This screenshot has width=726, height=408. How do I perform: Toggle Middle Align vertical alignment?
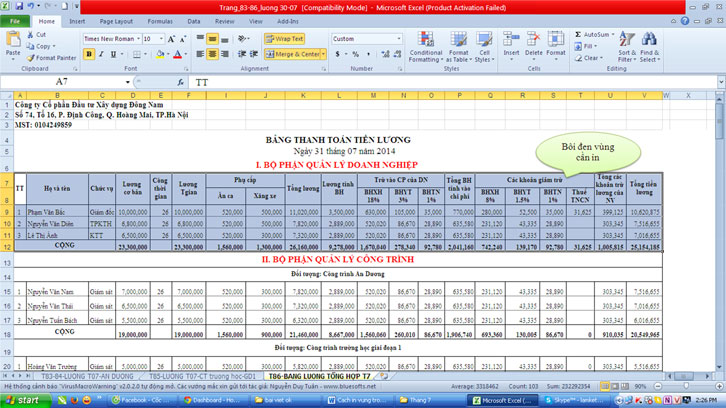[212, 39]
